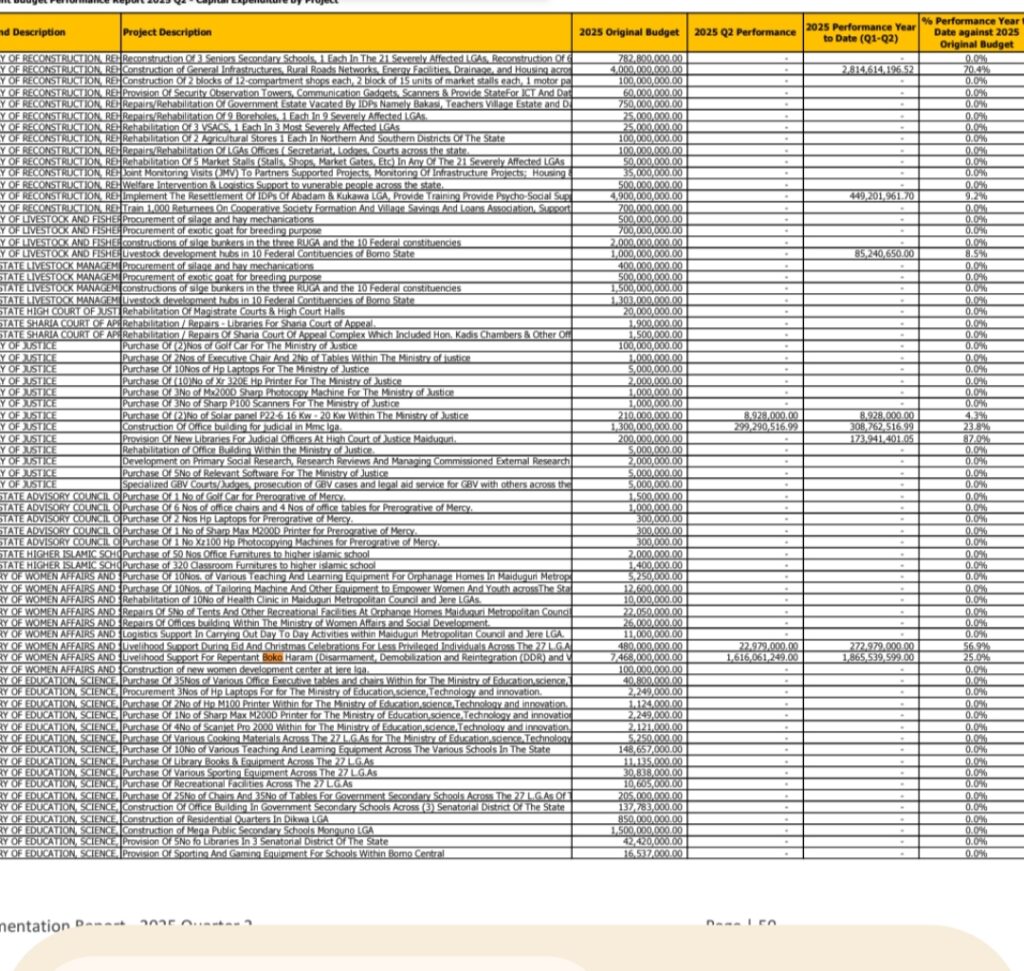Select the Q2 value 1,616,061,249.00
This screenshot has height=971, width=1024.
pos(762,658)
